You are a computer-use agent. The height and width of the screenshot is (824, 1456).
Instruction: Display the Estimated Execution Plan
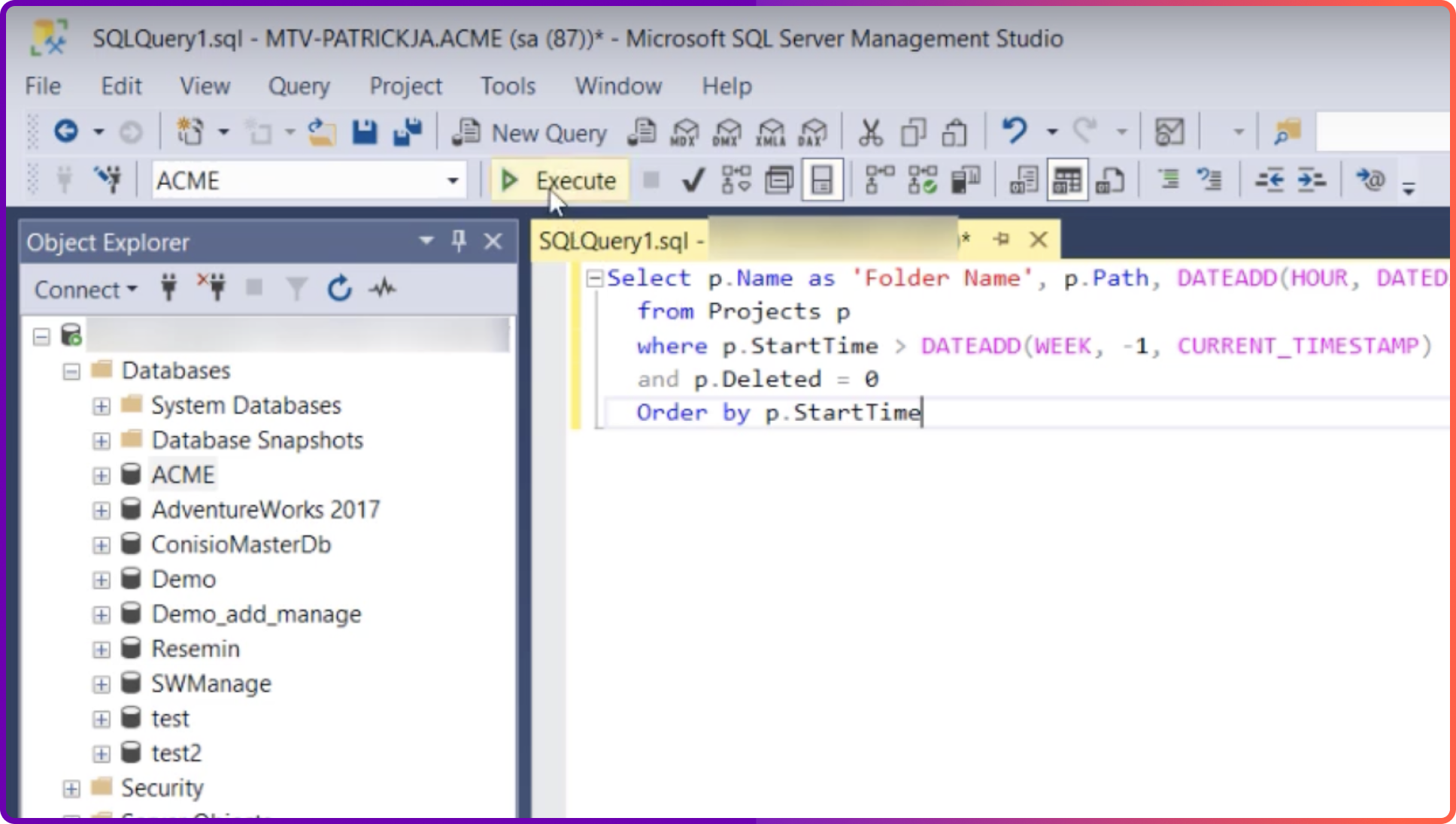click(x=736, y=180)
